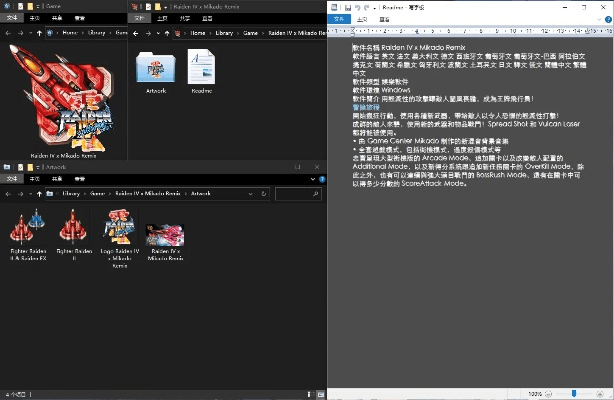Open Share tab in Raiden IV x Mikado Remix window

coord(184,18)
